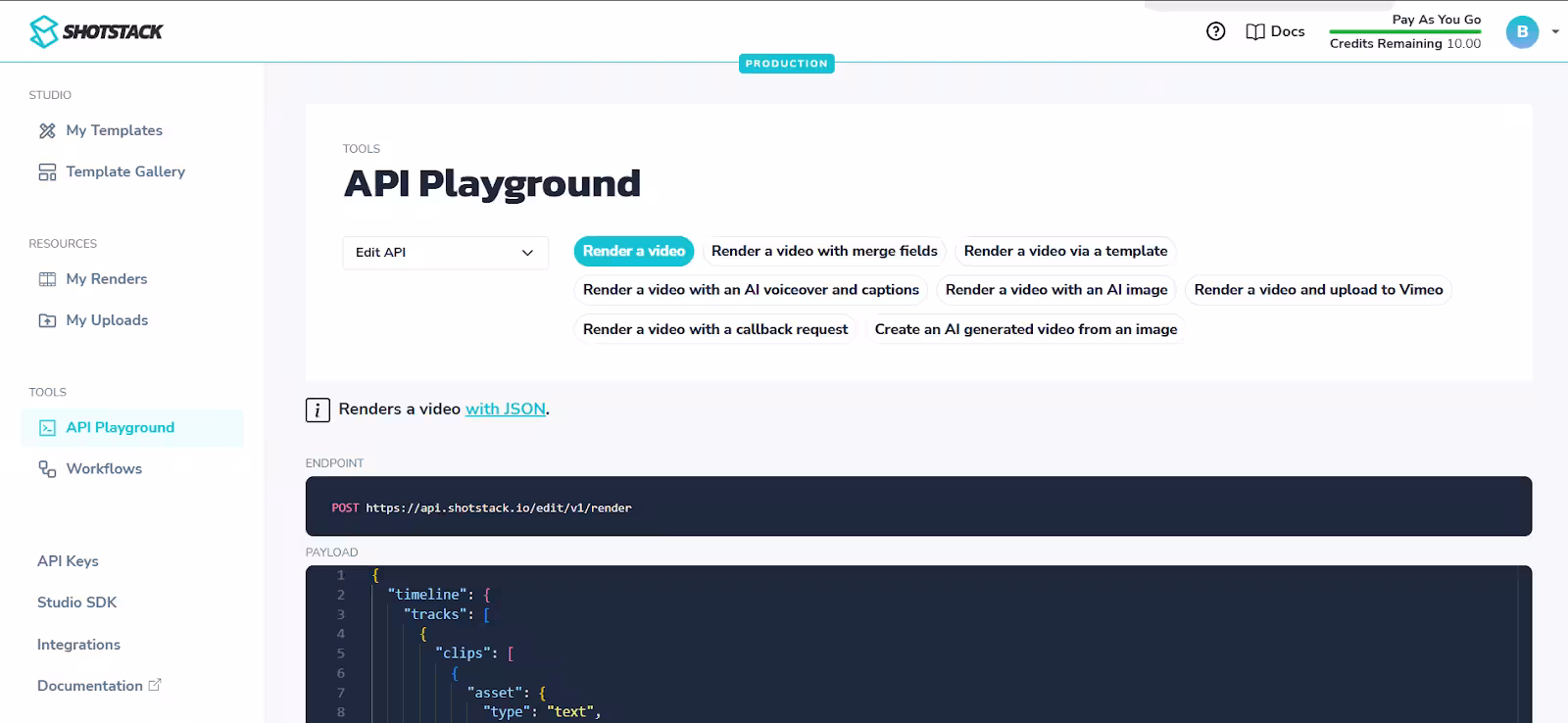Open the Edit API dropdown
The width and height of the screenshot is (1568, 723).
[445, 253]
